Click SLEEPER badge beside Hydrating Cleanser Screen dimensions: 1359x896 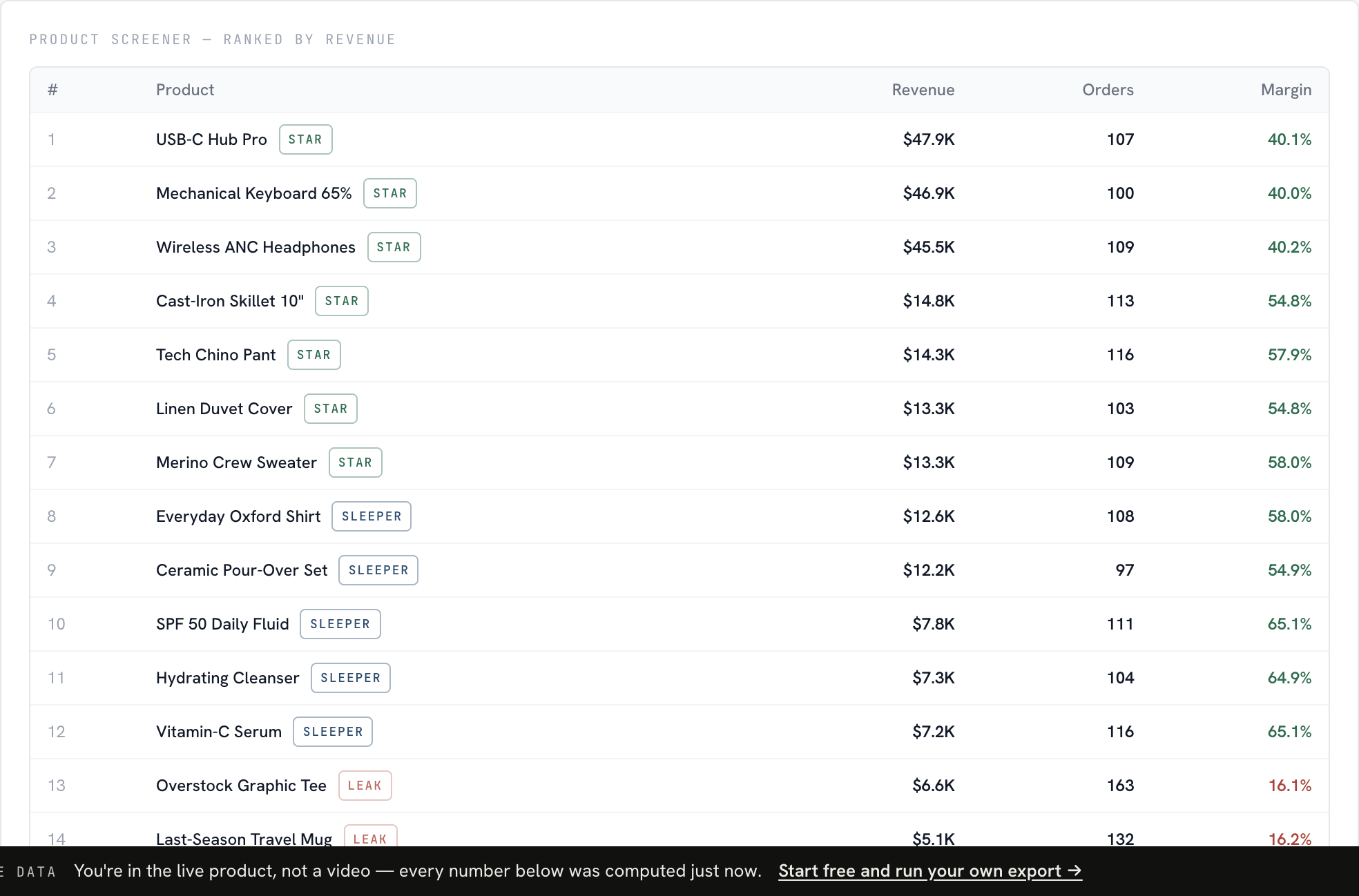click(351, 678)
